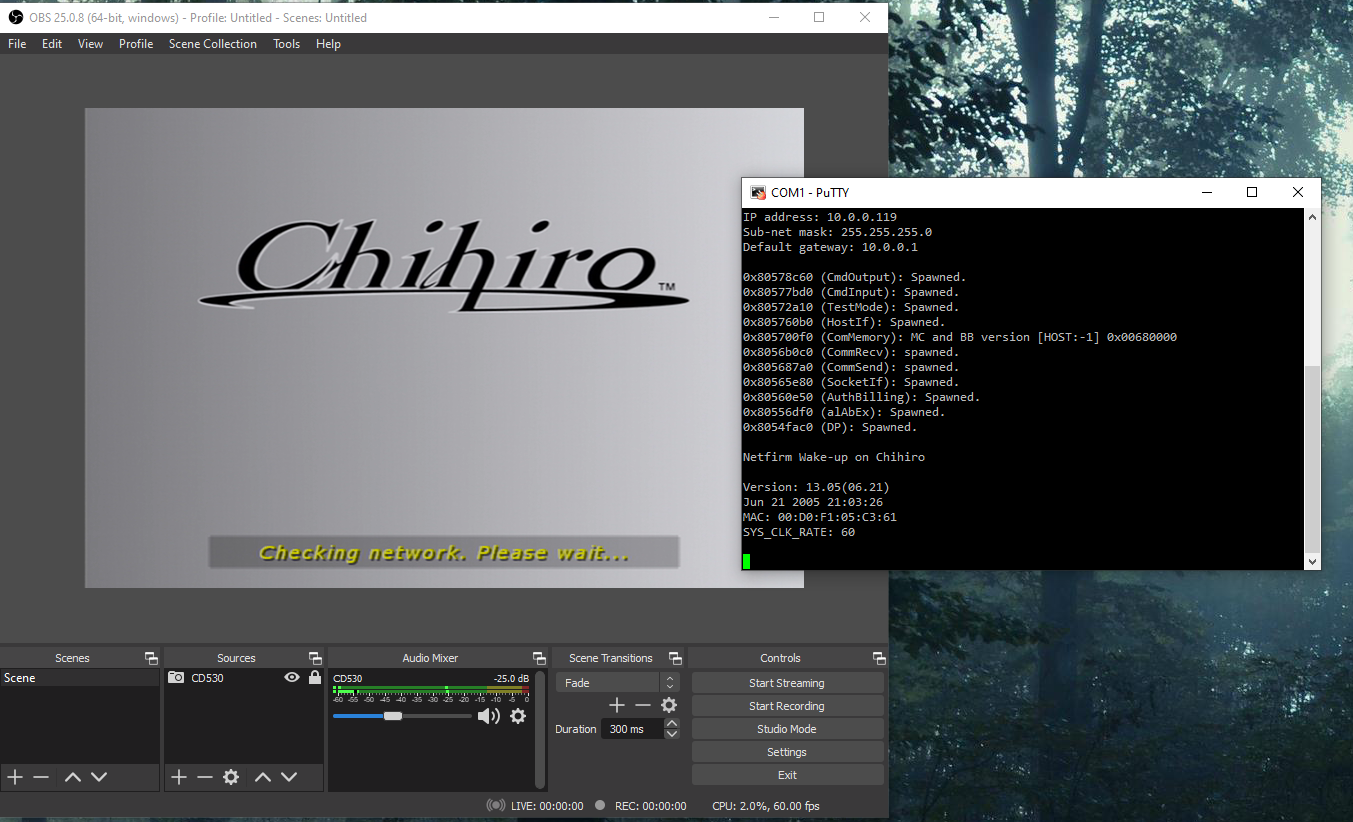Increase transition duration with up arrow
Viewport: 1353px width, 822px height.
672,724
